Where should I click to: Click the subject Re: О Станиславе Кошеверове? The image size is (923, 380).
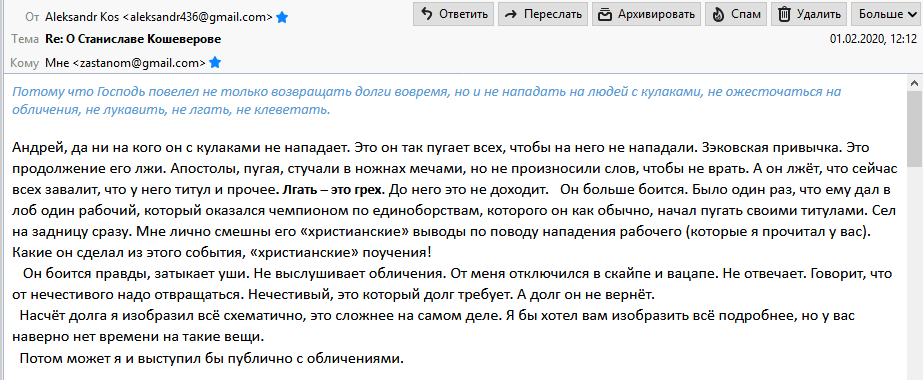[x=133, y=39]
